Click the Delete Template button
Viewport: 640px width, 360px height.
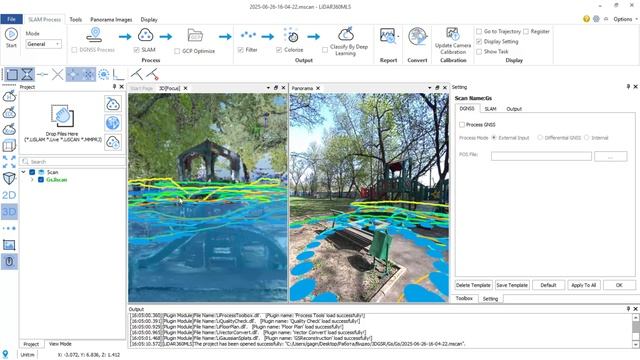(473, 285)
